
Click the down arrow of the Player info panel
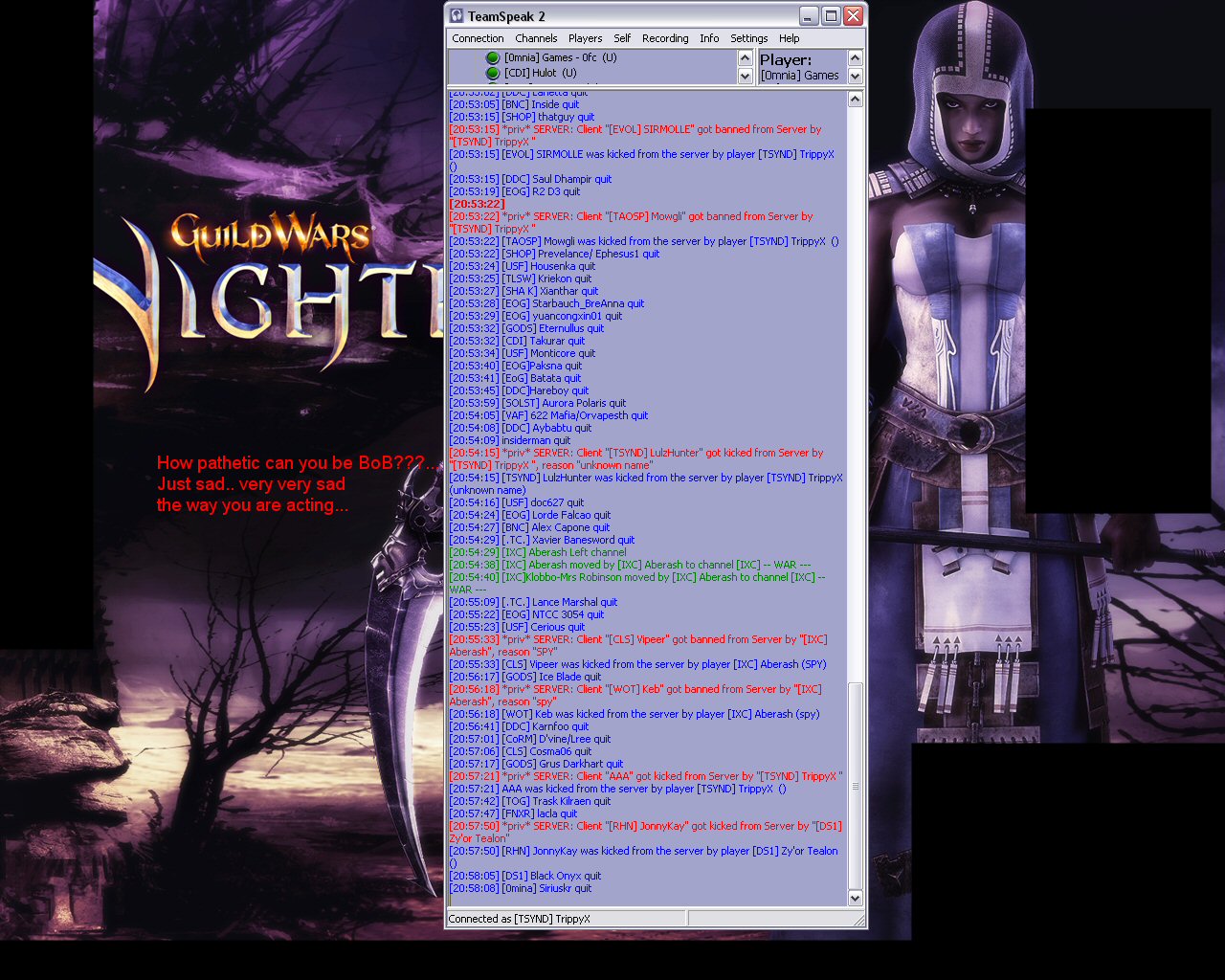(856, 76)
